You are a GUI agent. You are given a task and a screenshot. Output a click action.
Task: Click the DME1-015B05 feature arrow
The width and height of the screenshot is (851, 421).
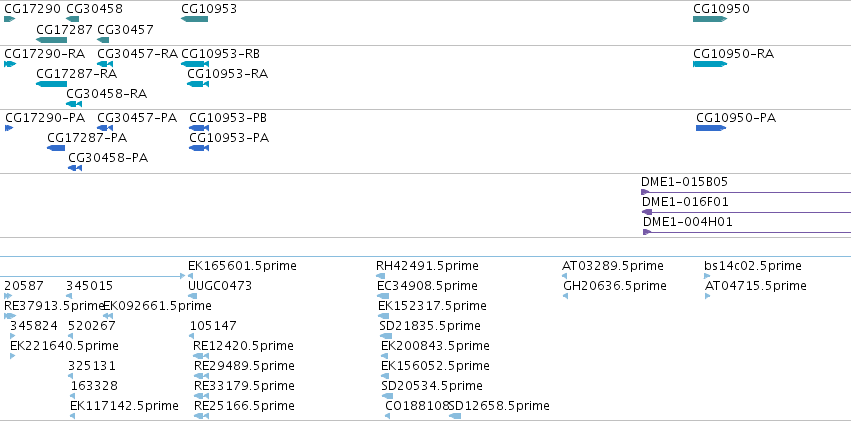(x=746, y=192)
